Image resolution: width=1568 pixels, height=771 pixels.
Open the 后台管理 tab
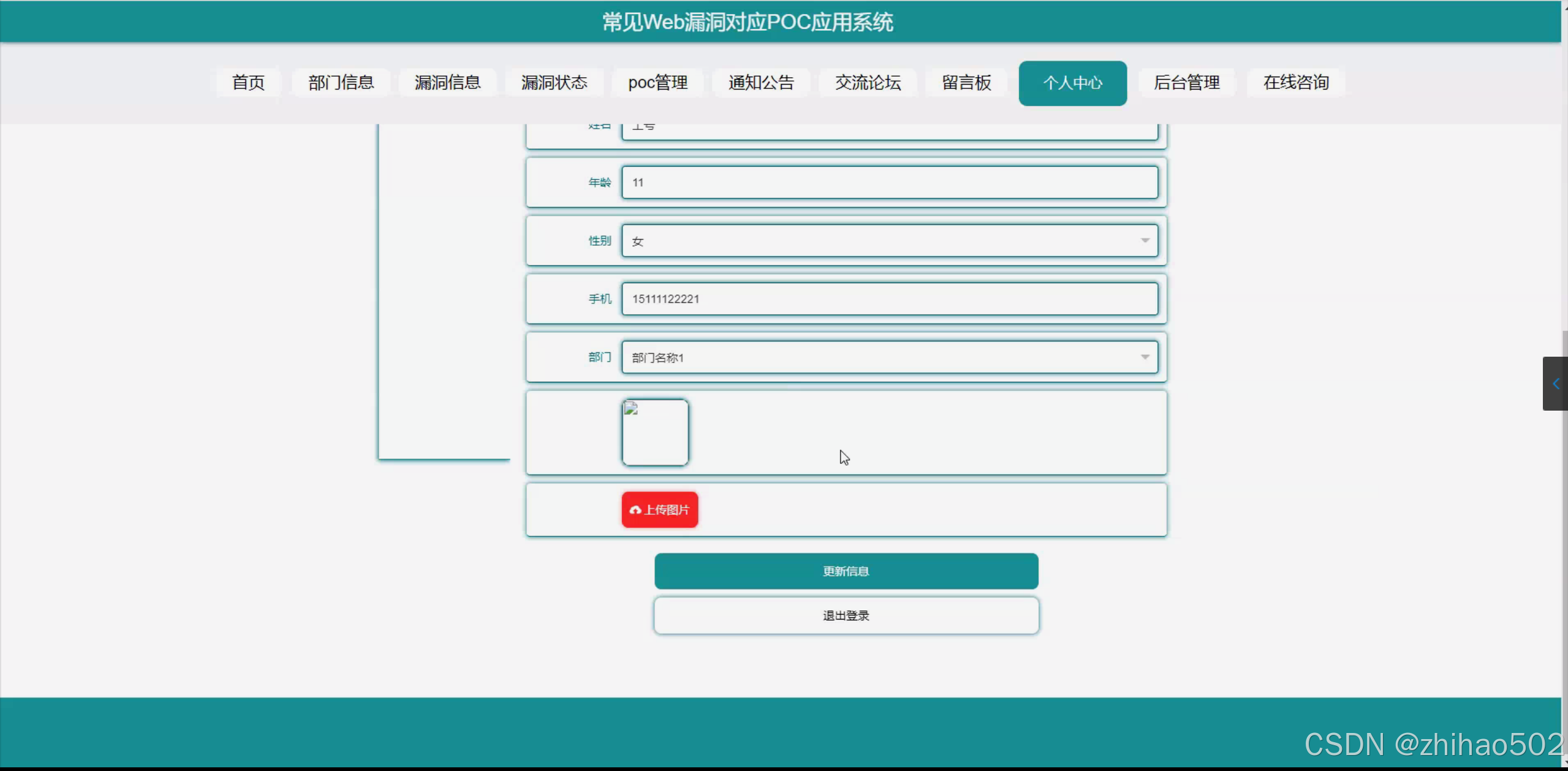pyautogui.click(x=1187, y=82)
